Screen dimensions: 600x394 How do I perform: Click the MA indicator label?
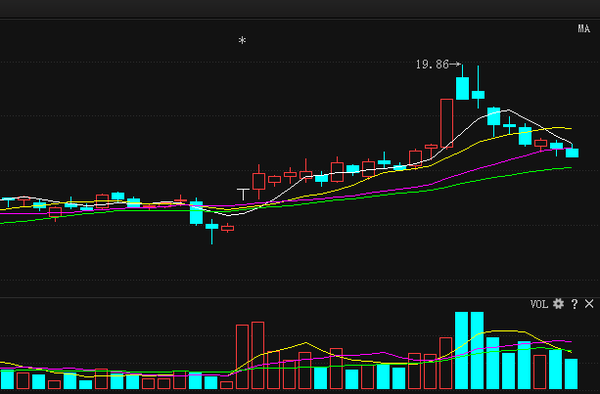pos(584,29)
